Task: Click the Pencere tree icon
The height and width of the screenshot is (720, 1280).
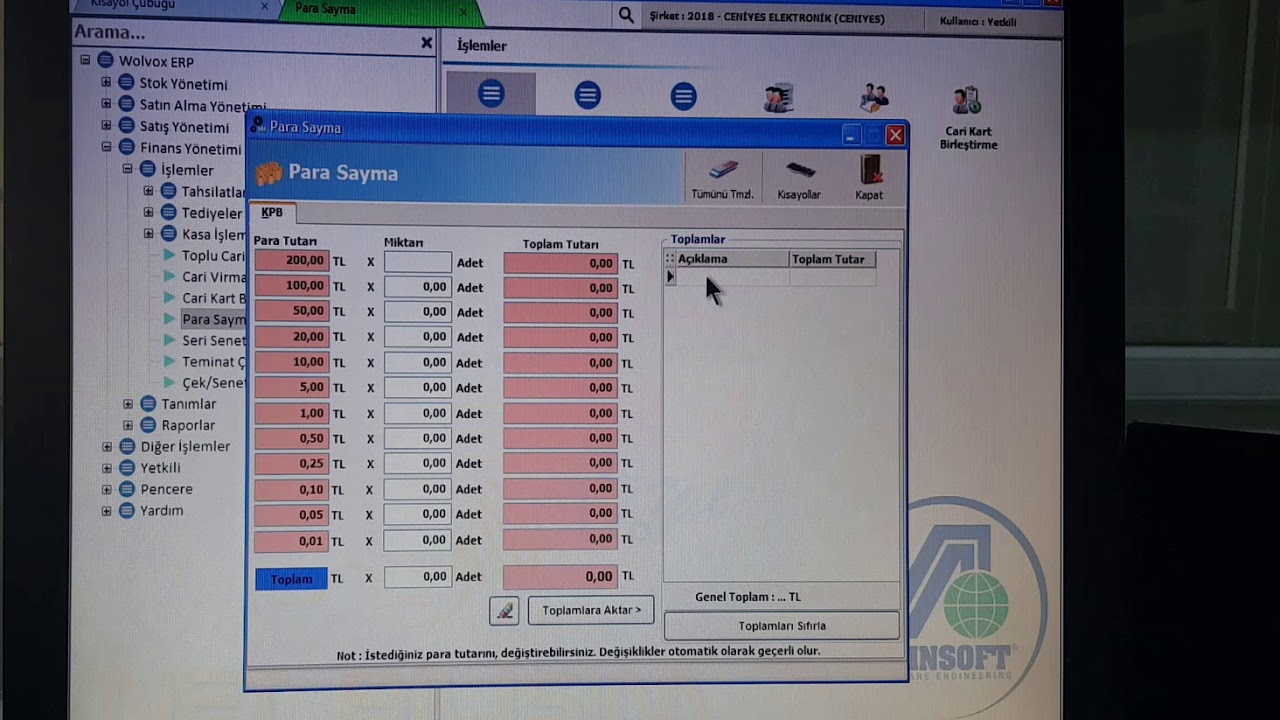Action: (x=126, y=489)
